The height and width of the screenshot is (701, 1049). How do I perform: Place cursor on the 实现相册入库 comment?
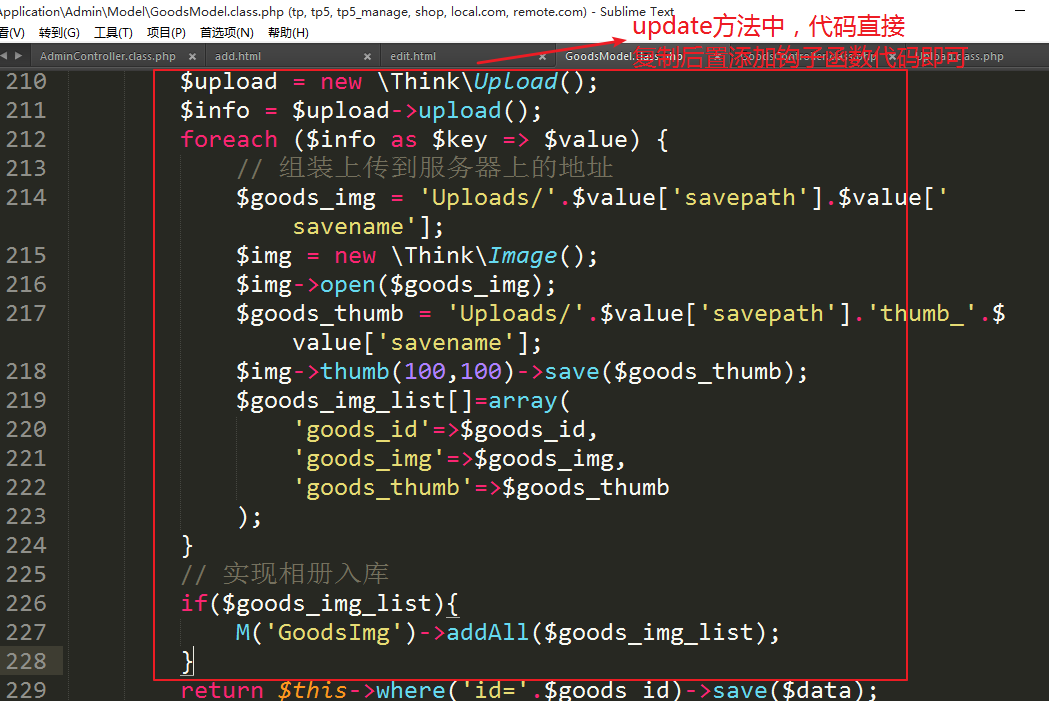(305, 574)
